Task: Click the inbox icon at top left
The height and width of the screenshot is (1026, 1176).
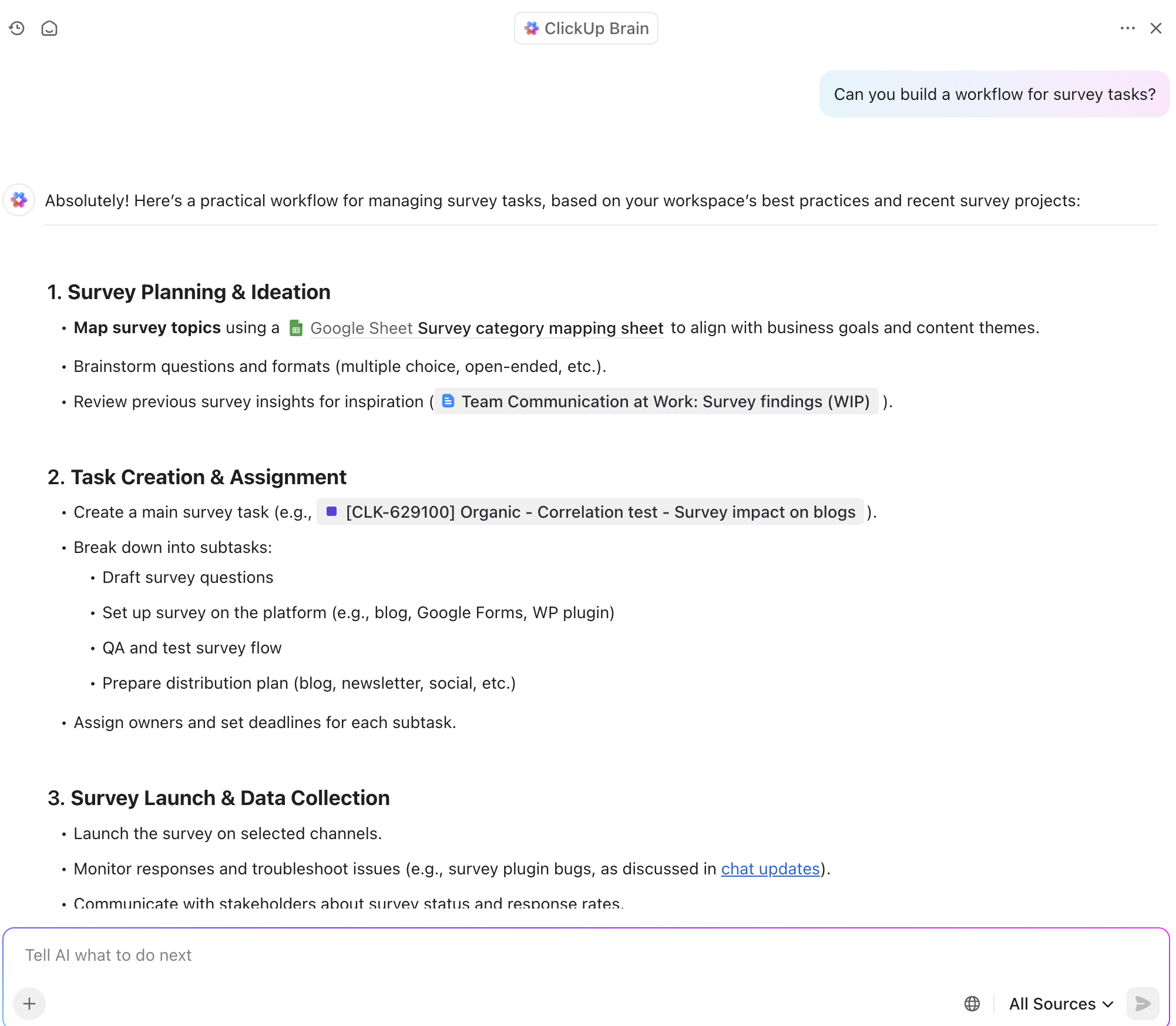Action: coord(49,28)
